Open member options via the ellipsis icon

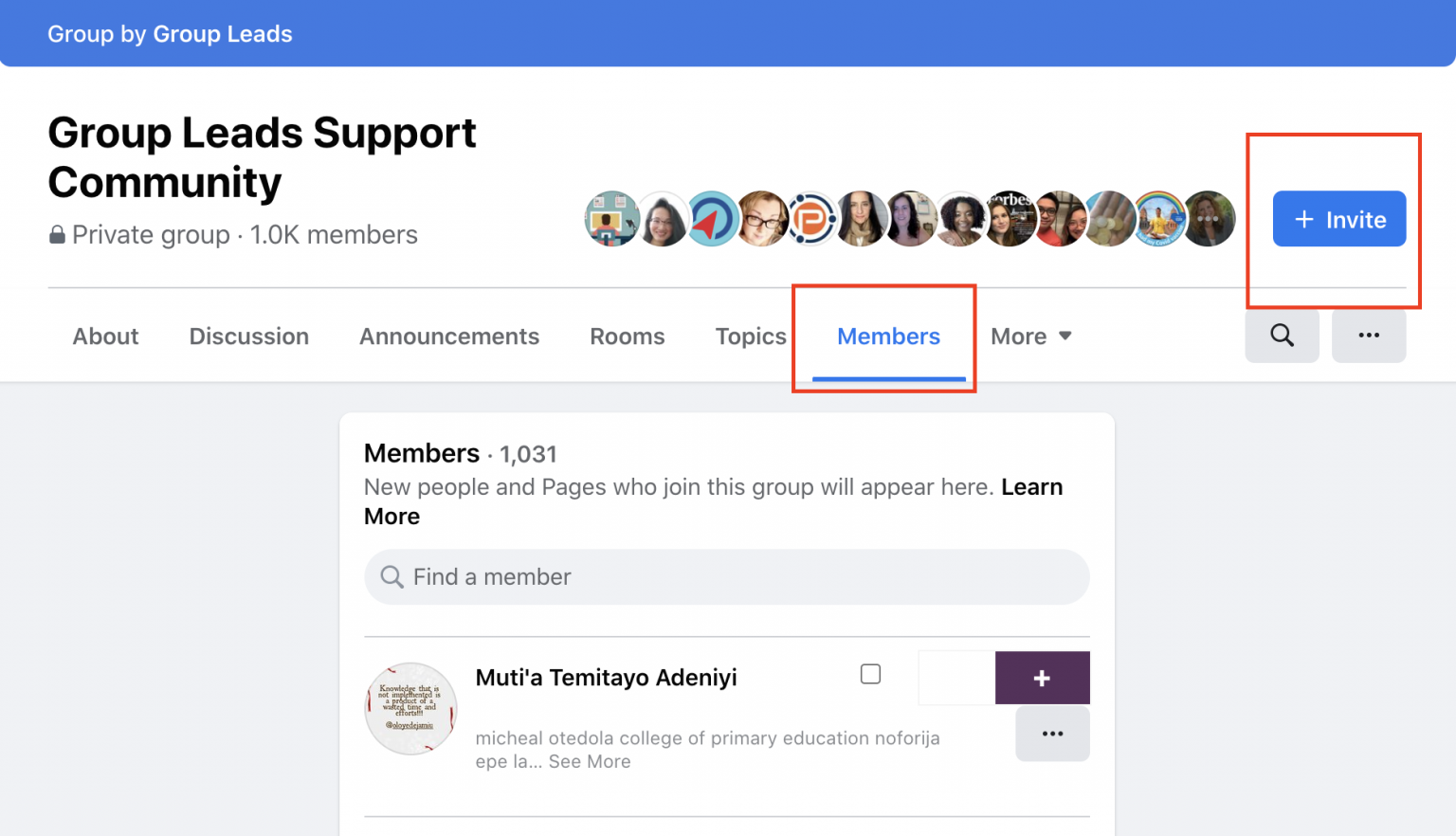[1052, 733]
